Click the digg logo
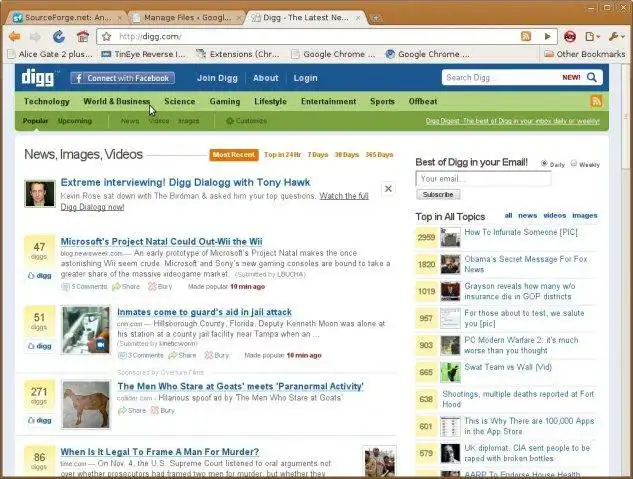633x479 pixels. [38, 77]
